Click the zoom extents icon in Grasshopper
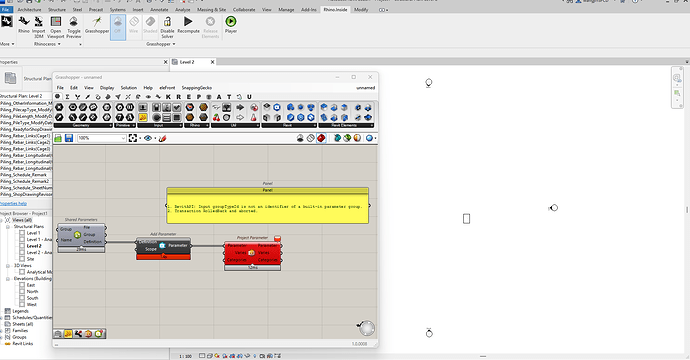Image resolution: width=690 pixels, height=360 pixels. (133, 138)
